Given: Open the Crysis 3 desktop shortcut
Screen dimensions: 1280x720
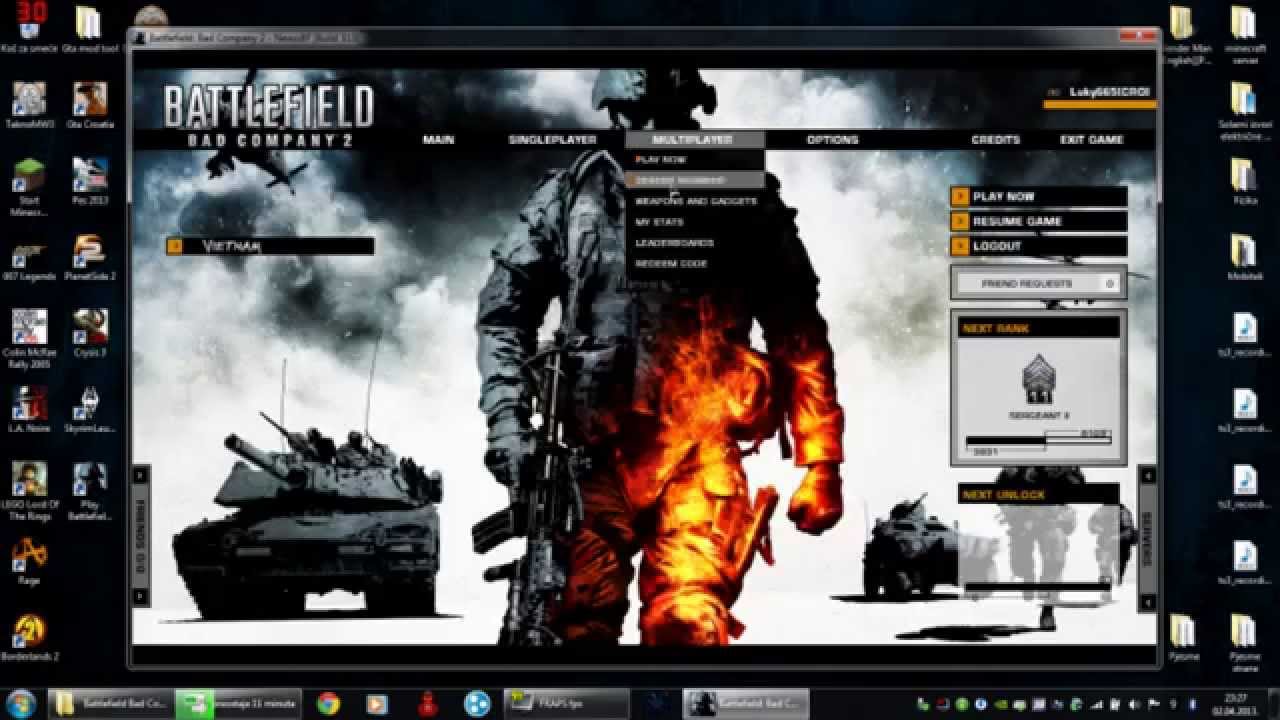Looking at the screenshot, I should tap(90, 334).
